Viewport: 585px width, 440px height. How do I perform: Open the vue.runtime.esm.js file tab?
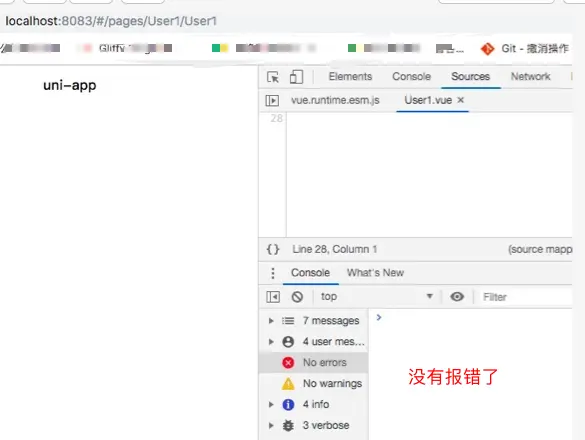[x=335, y=100]
